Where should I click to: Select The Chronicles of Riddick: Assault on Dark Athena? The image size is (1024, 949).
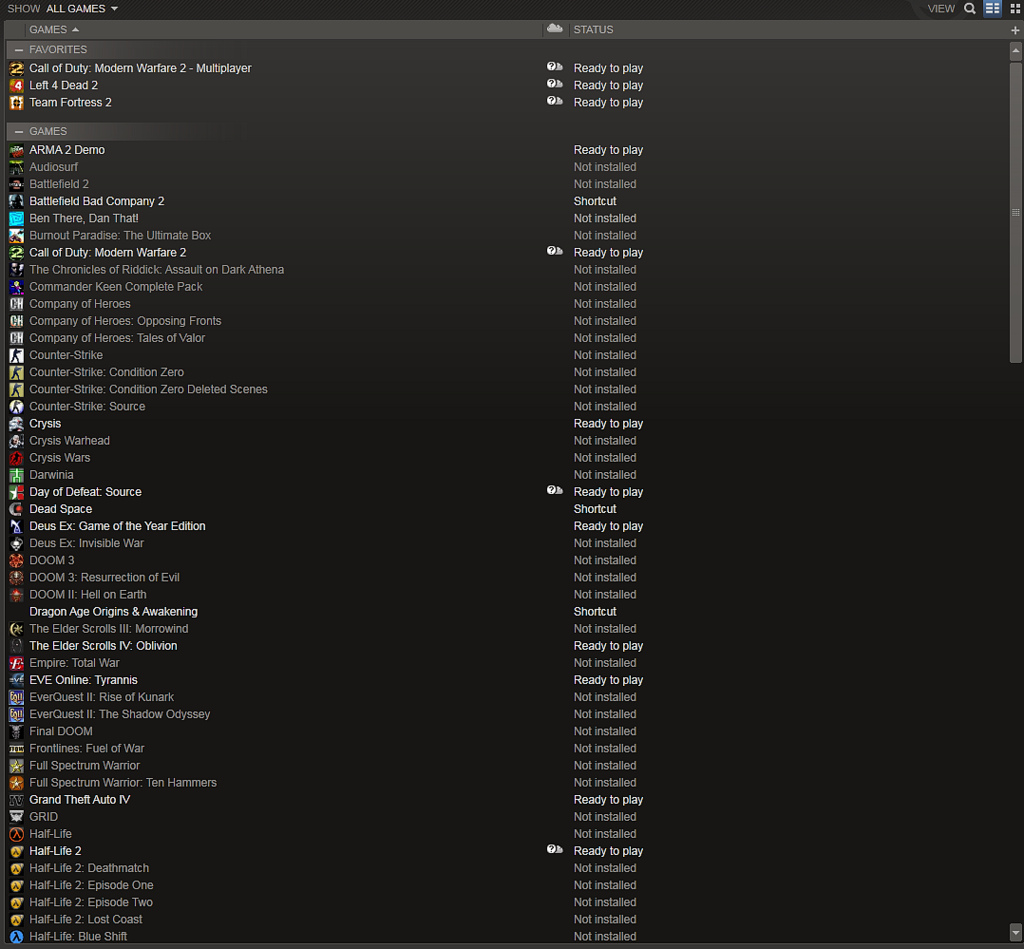coord(156,270)
